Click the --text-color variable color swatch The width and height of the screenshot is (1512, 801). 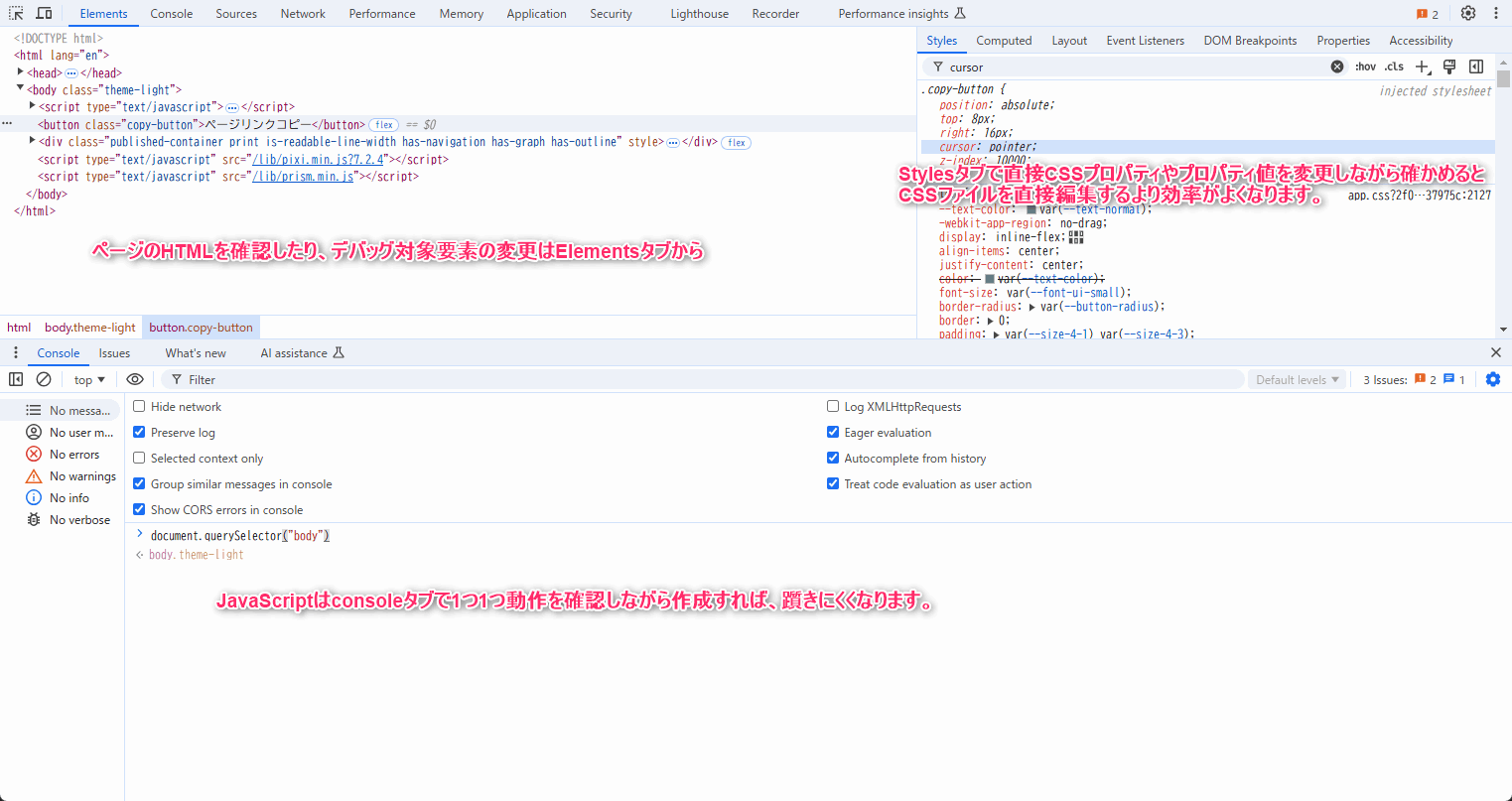tap(1031, 209)
